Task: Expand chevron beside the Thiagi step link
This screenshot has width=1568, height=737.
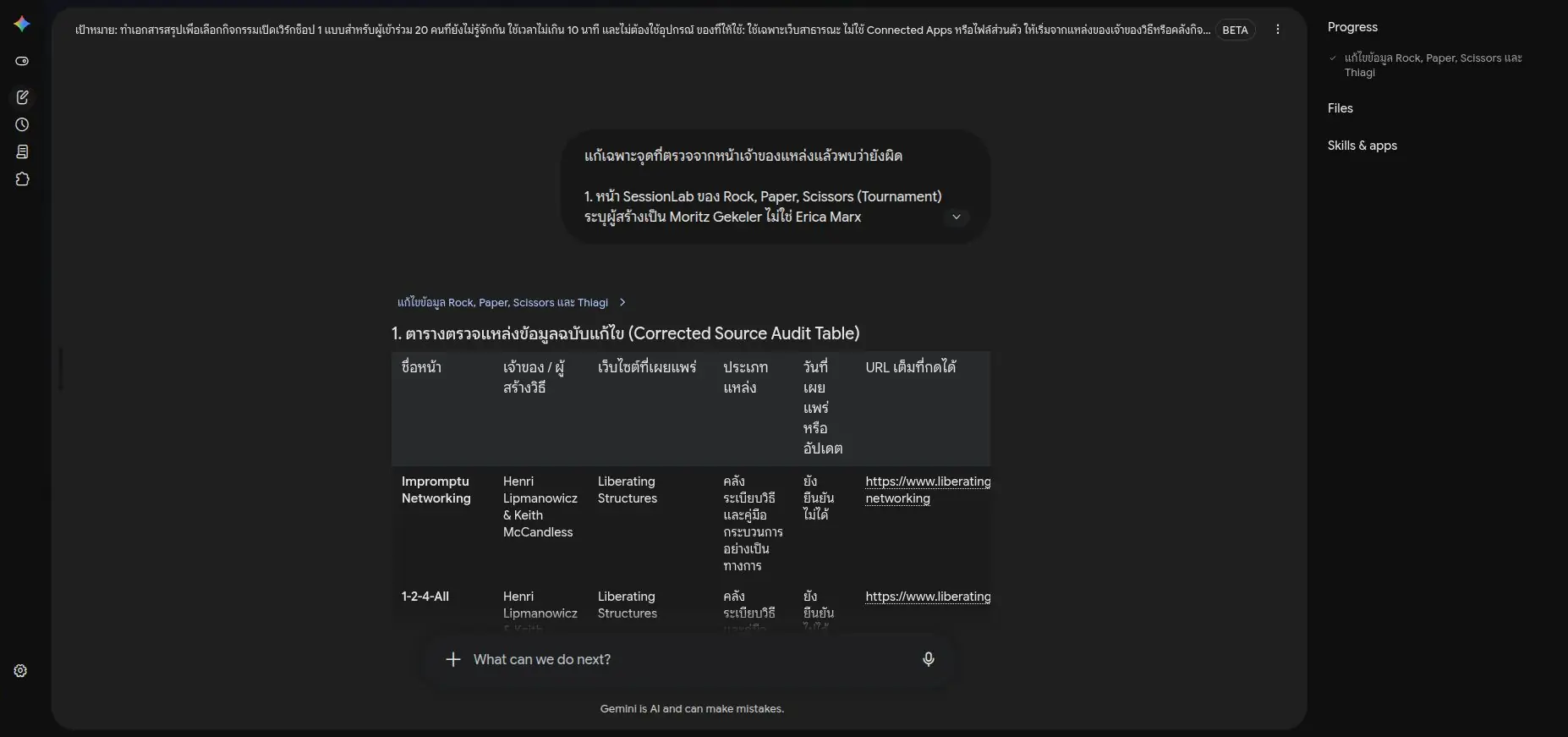Action: click(x=622, y=302)
